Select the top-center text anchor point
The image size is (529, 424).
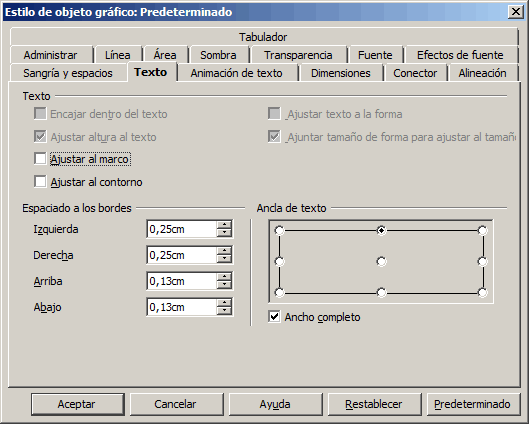[x=381, y=230]
